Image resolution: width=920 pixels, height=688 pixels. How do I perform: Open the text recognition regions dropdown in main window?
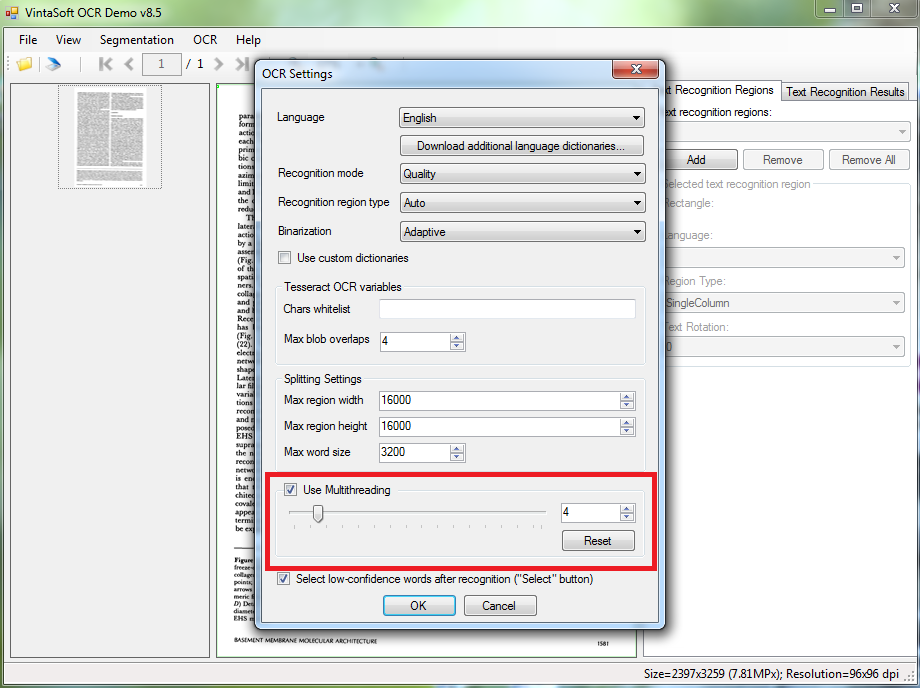[786, 131]
